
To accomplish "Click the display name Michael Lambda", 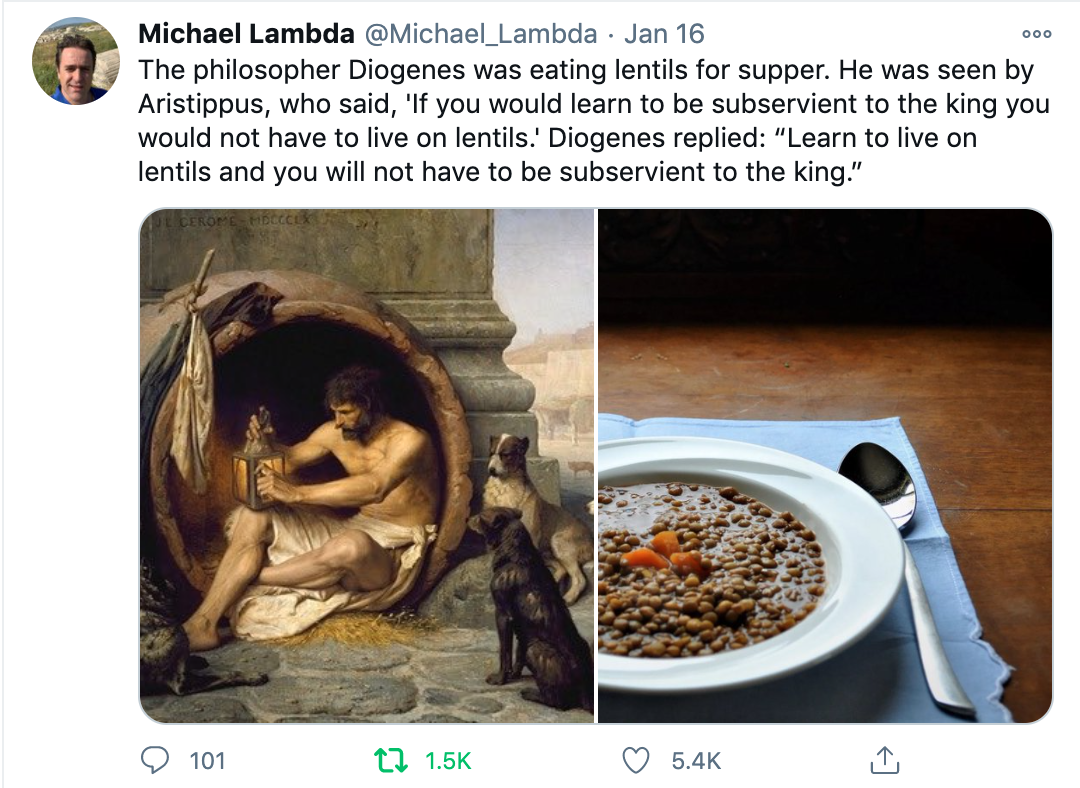I will coord(246,34).
